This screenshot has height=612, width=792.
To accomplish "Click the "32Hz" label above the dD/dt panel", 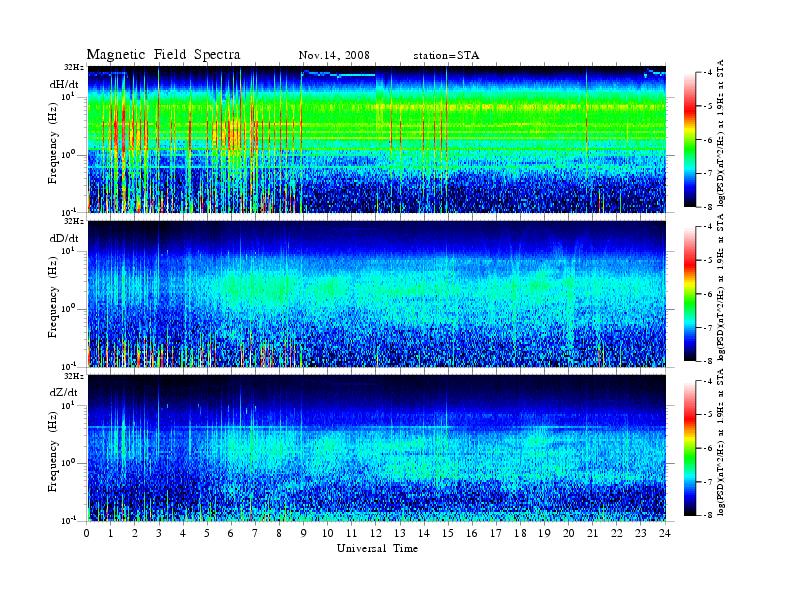I will 73,221.
